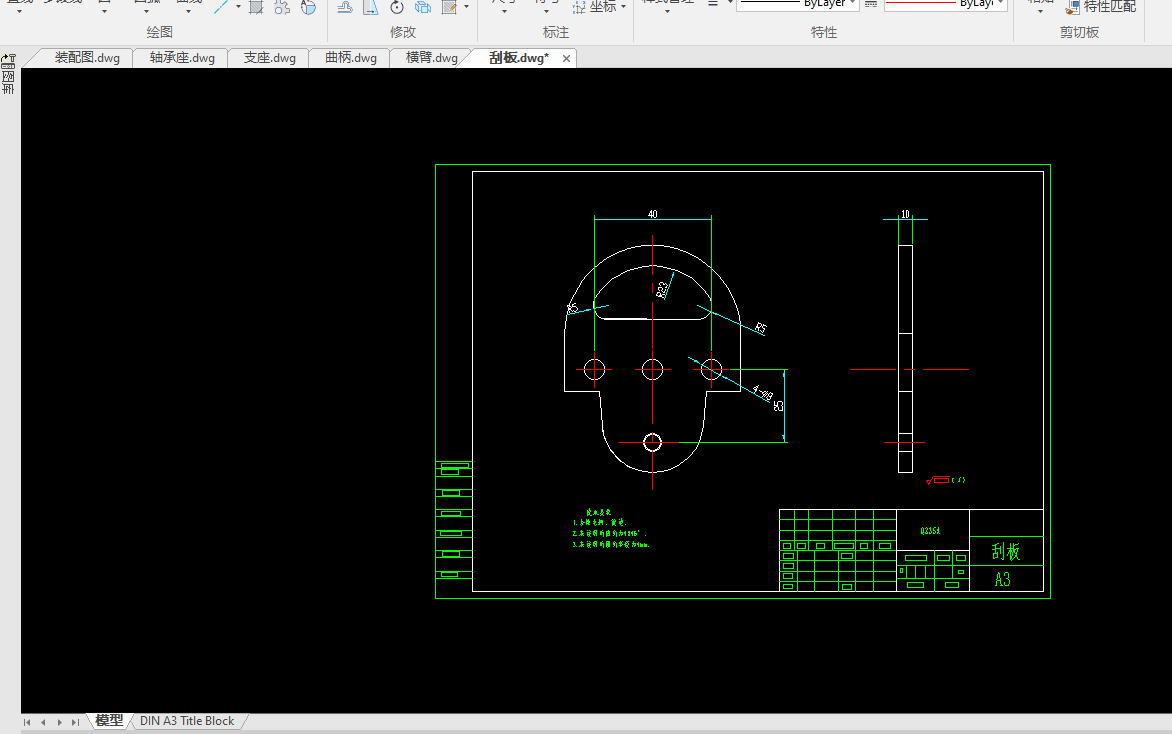
Task: Switch to the 装配图.dwg tab
Action: 87,58
